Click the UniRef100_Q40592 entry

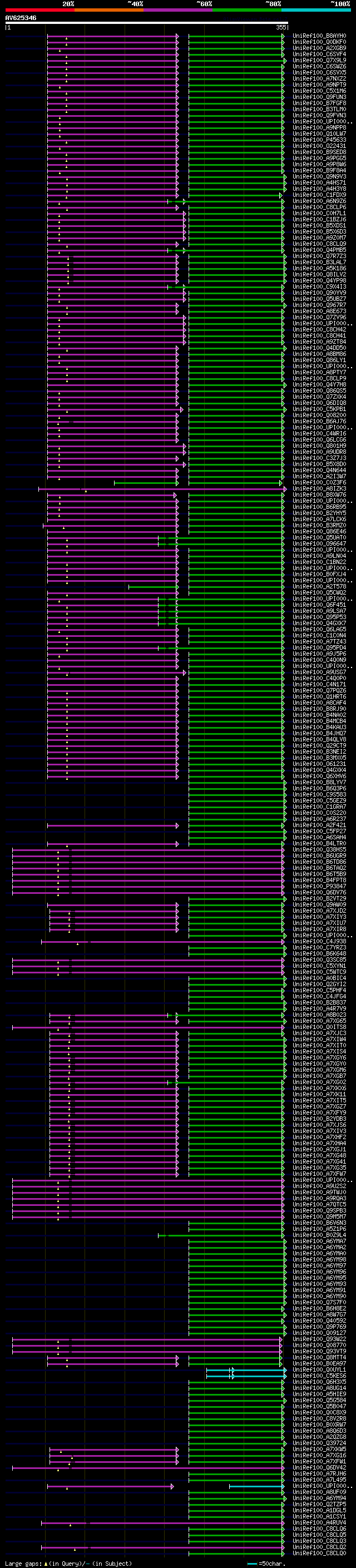pos(319,1320)
